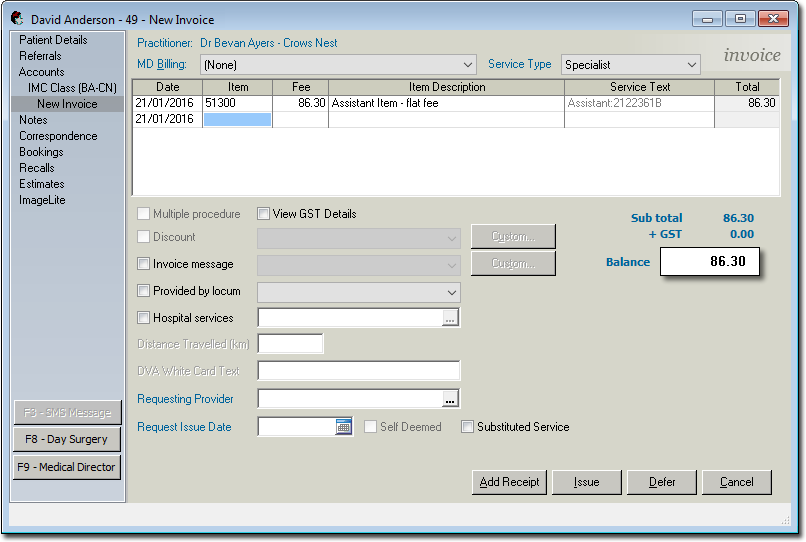The width and height of the screenshot is (806, 542).
Task: Defer the invoice with the Defer button
Action: pyautogui.click(x=662, y=482)
